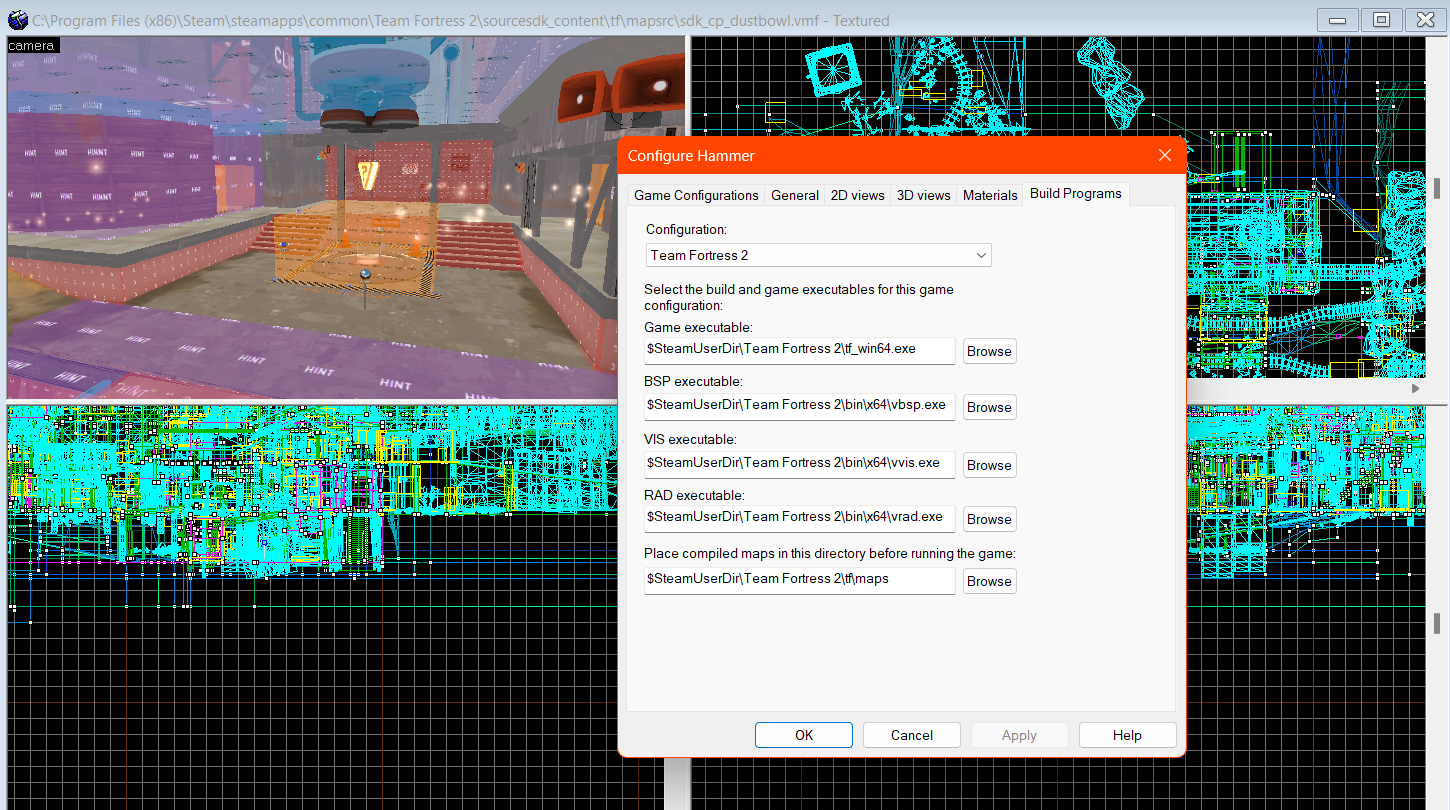The height and width of the screenshot is (810, 1450).
Task: Click the RAD executable path field
Action: [800, 518]
